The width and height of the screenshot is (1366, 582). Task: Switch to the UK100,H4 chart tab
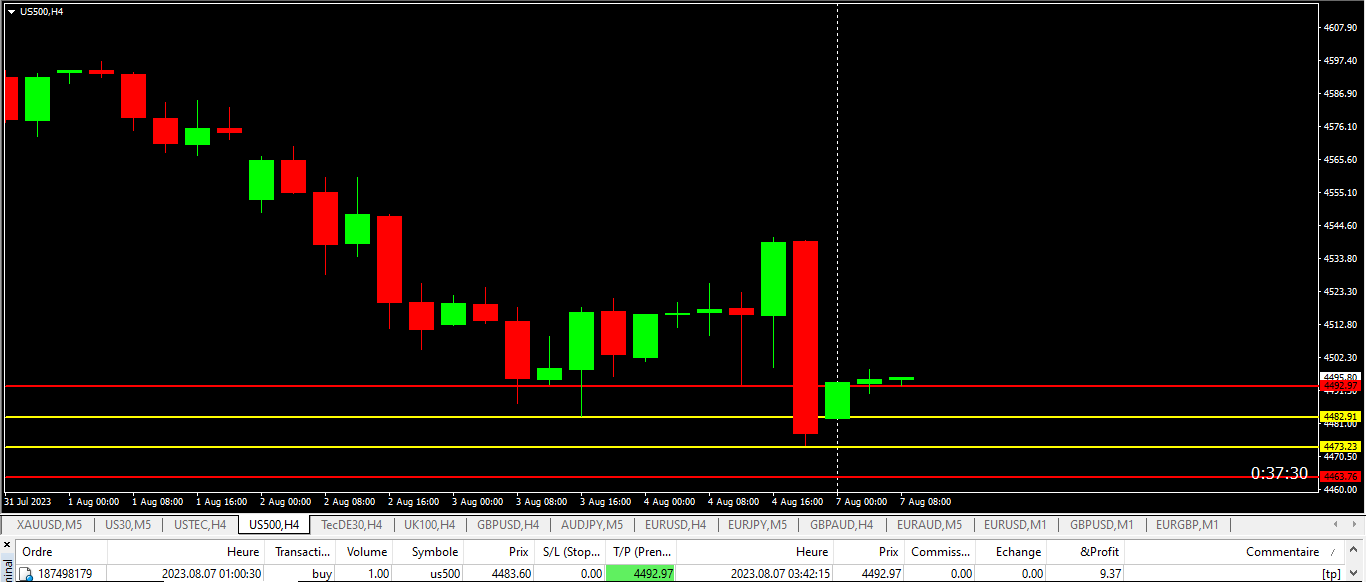429,525
